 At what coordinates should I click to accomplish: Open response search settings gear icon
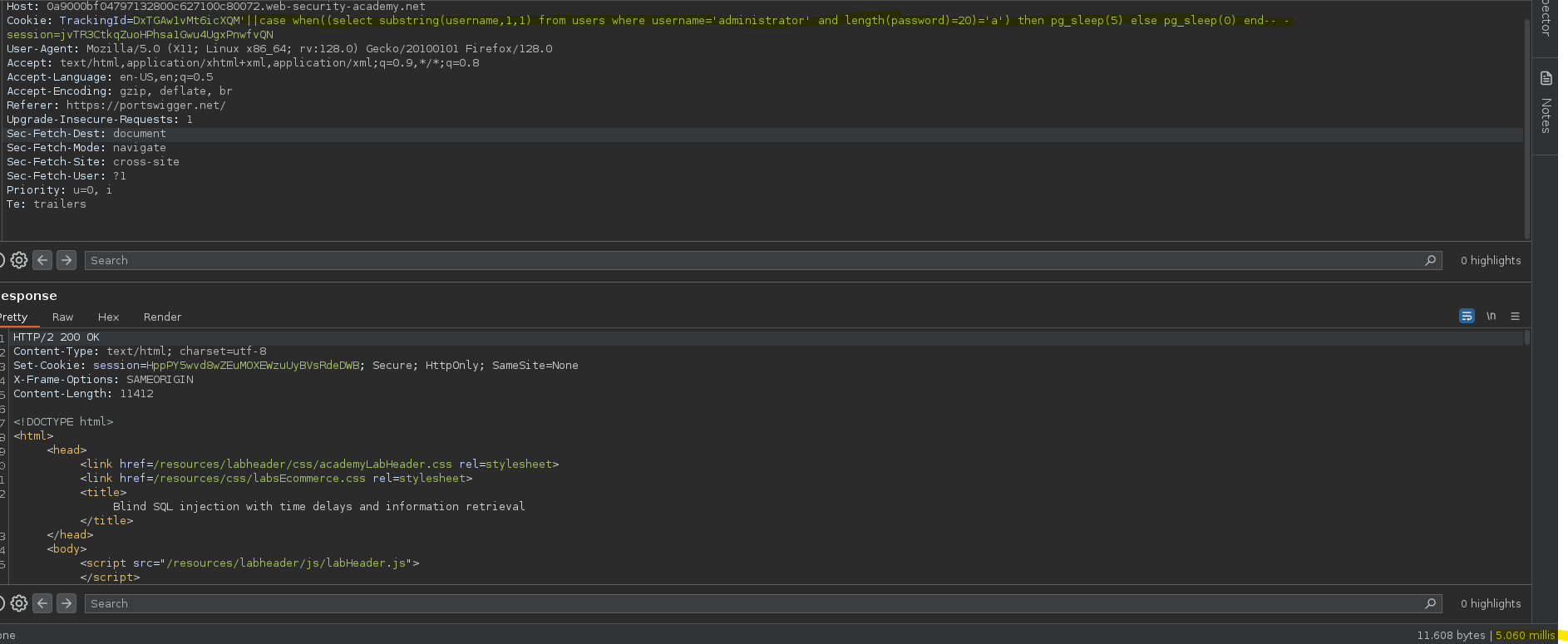pos(19,603)
